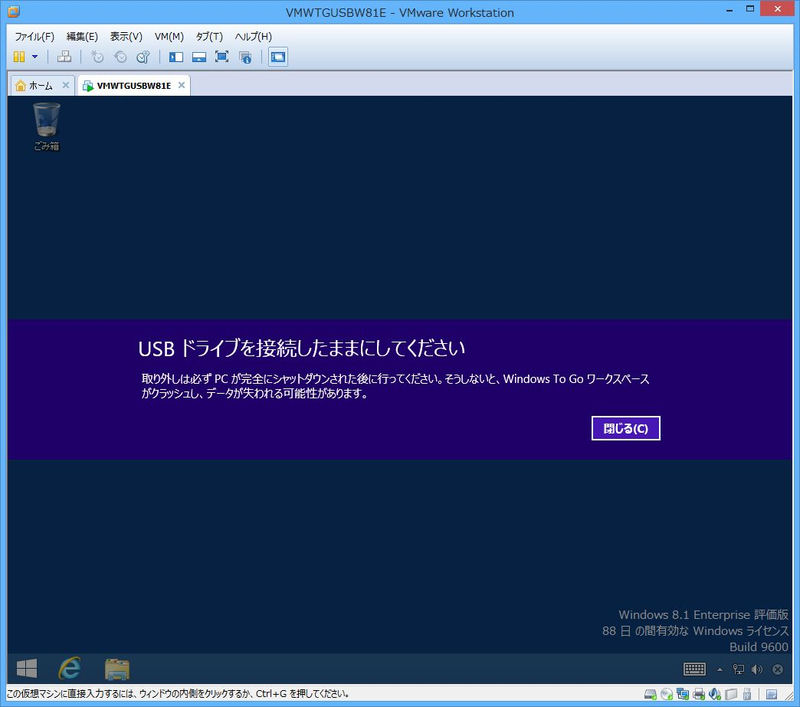
Task: Click the network adapter status icon
Action: [x=683, y=694]
